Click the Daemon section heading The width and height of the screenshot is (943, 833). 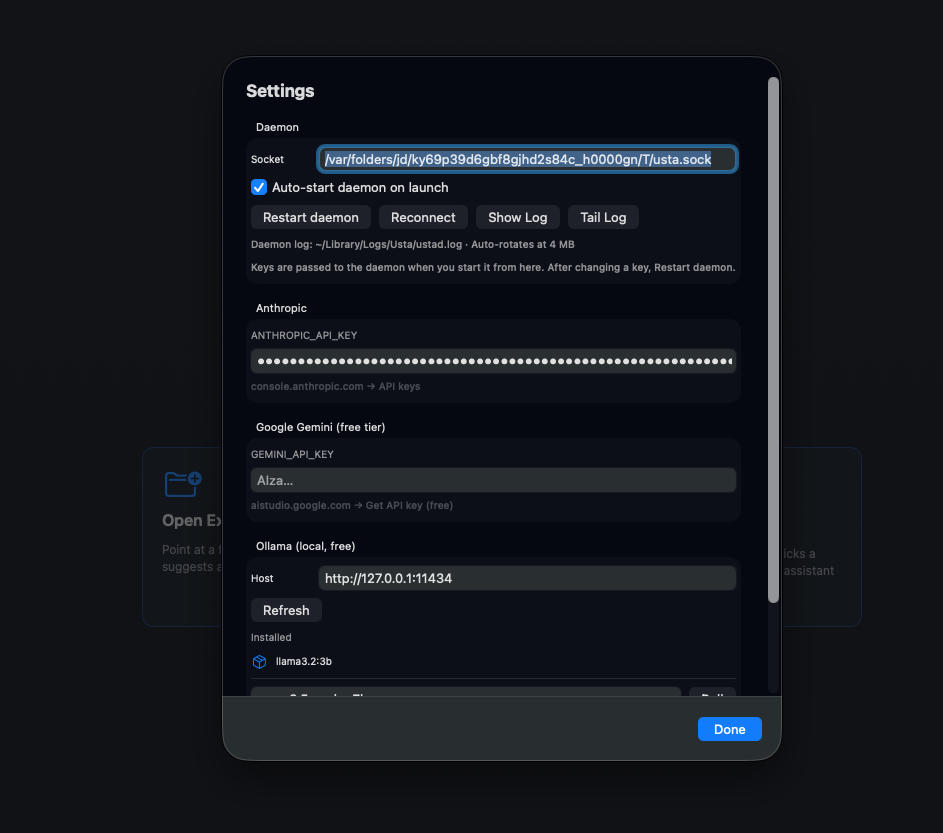[x=277, y=127]
